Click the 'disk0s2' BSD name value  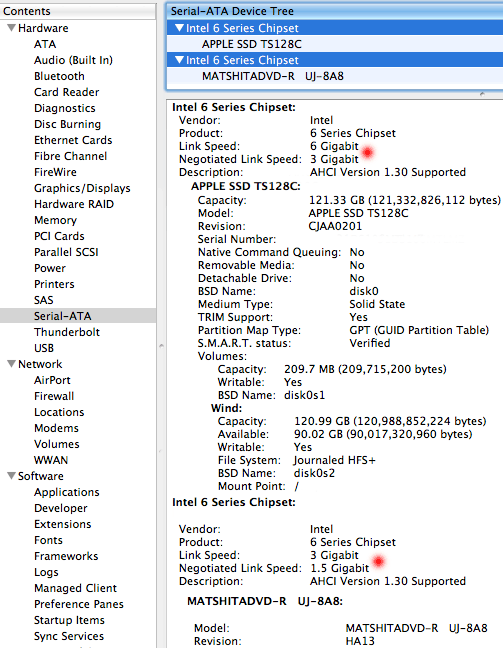[x=314, y=473]
